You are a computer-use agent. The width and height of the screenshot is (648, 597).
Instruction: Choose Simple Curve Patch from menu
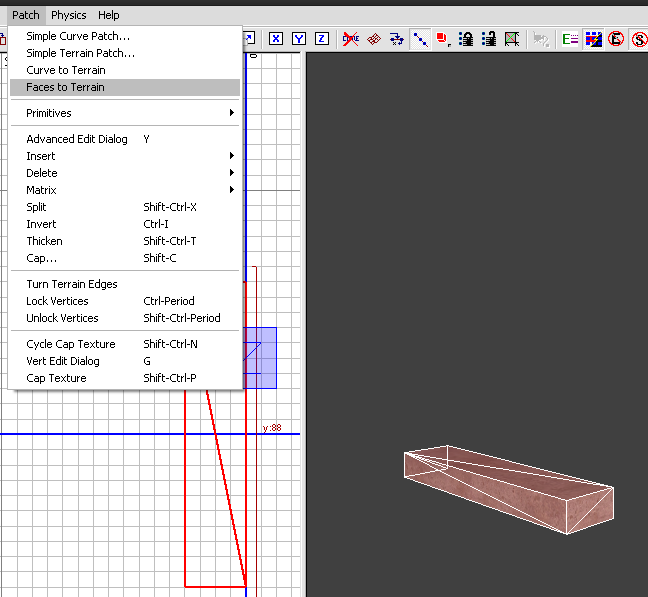(125, 36)
